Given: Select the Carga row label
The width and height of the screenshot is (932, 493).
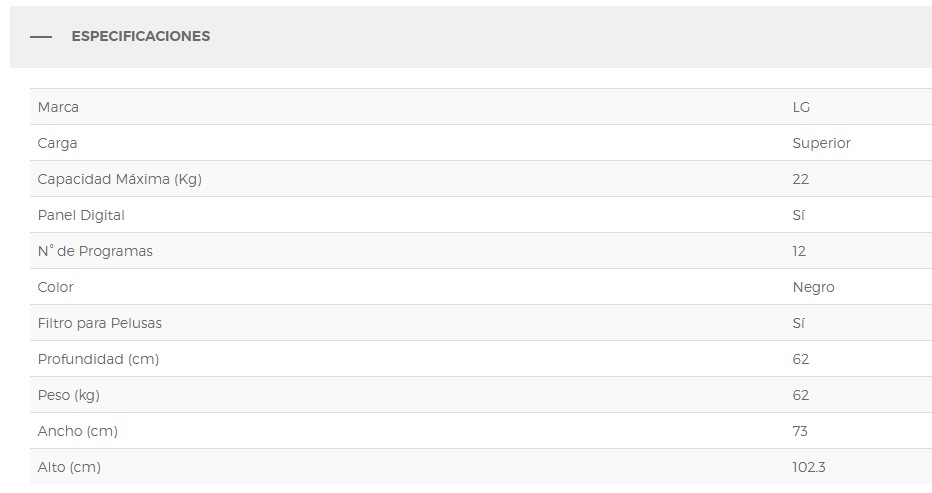Looking at the screenshot, I should pyautogui.click(x=57, y=143).
